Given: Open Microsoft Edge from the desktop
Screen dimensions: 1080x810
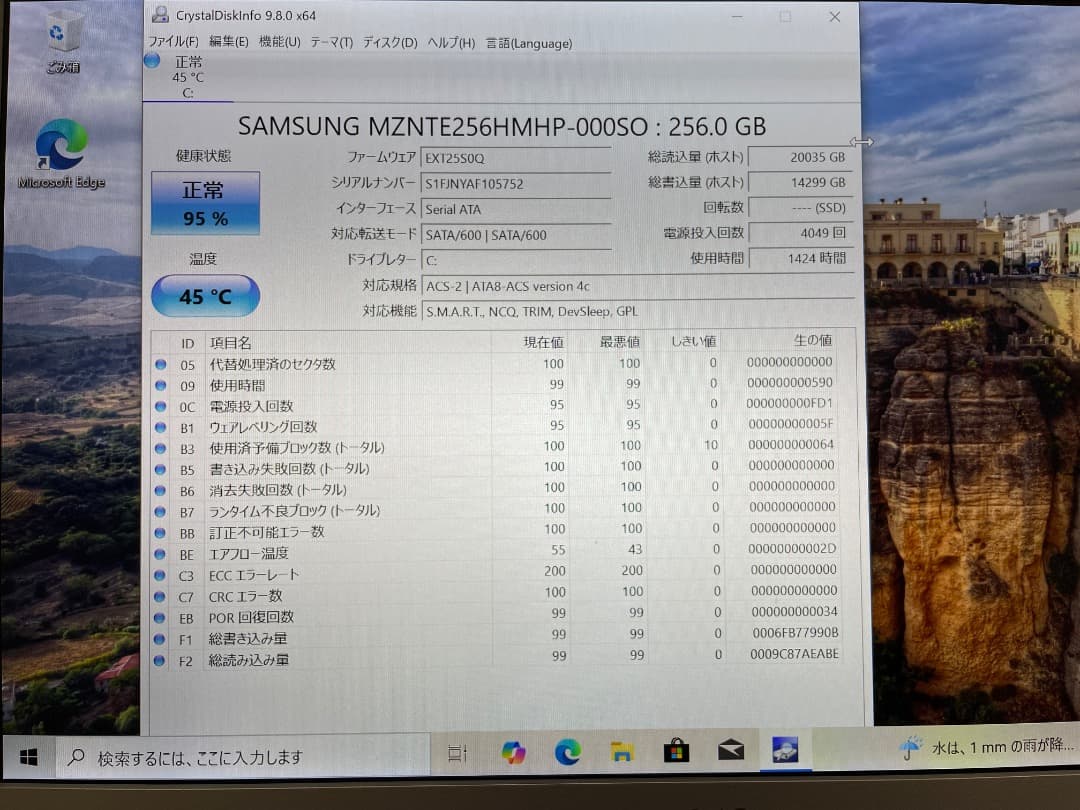Looking at the screenshot, I should [62, 150].
